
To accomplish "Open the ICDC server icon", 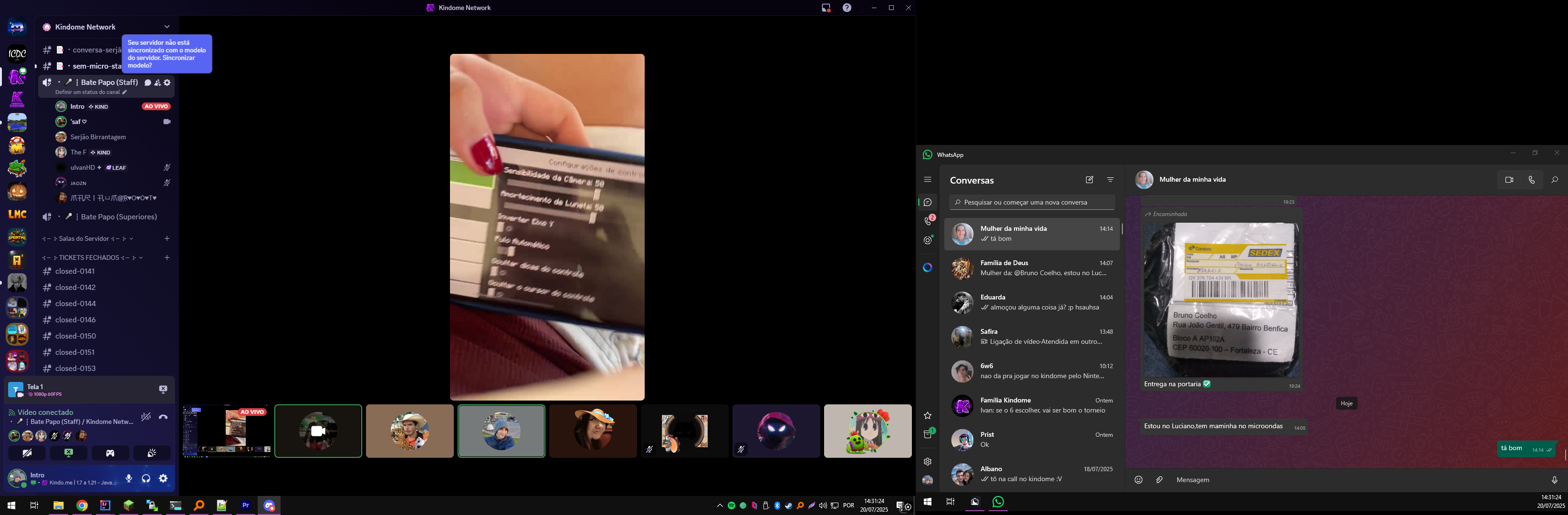I will [17, 54].
